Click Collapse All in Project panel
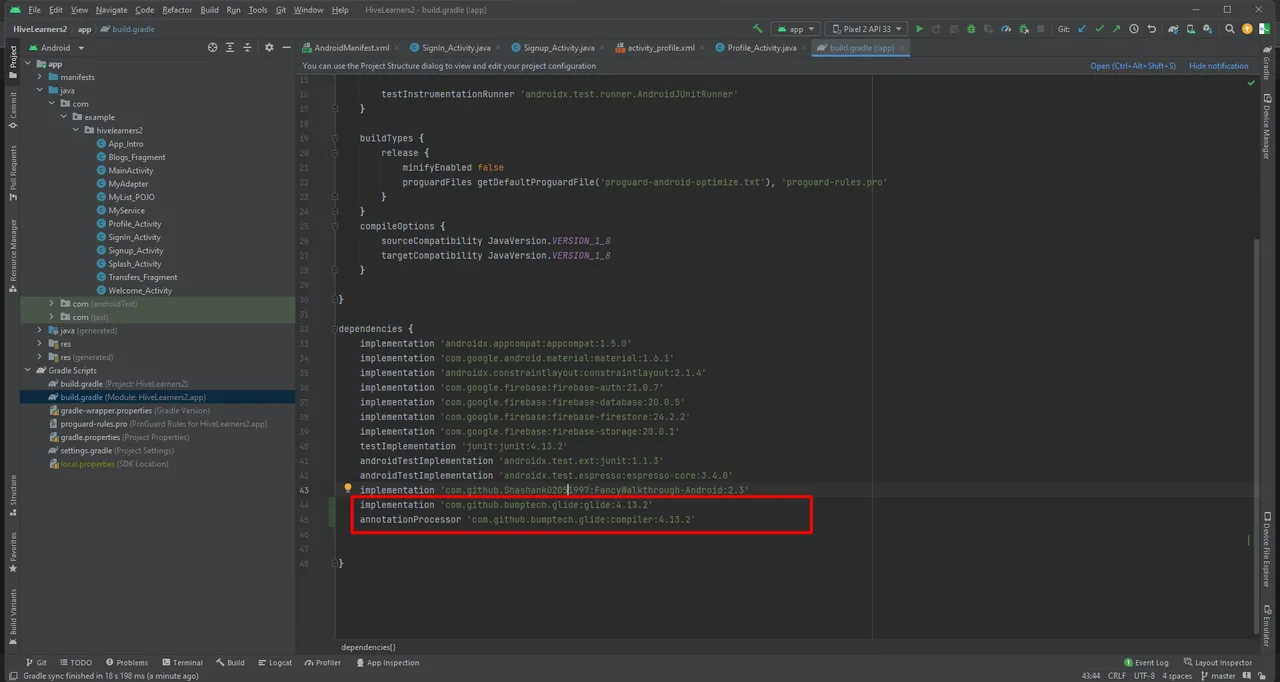The image size is (1280, 682). point(247,47)
